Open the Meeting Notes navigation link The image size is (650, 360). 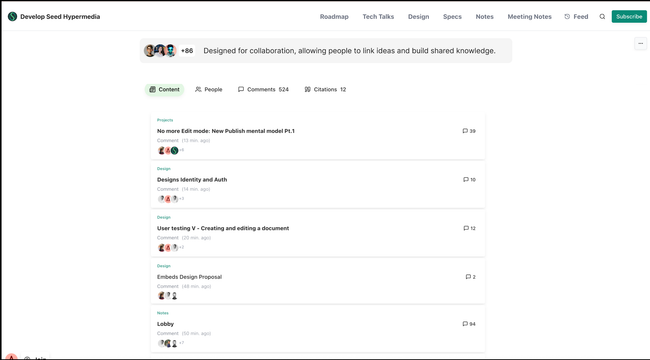pyautogui.click(x=529, y=17)
